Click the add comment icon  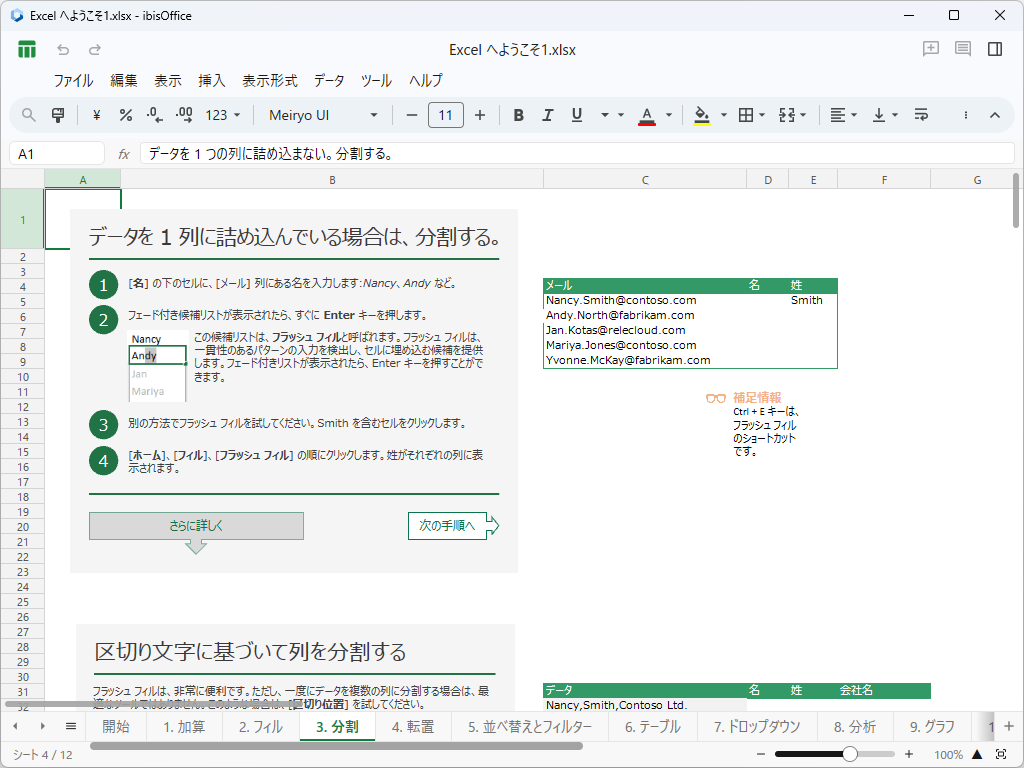(x=931, y=48)
